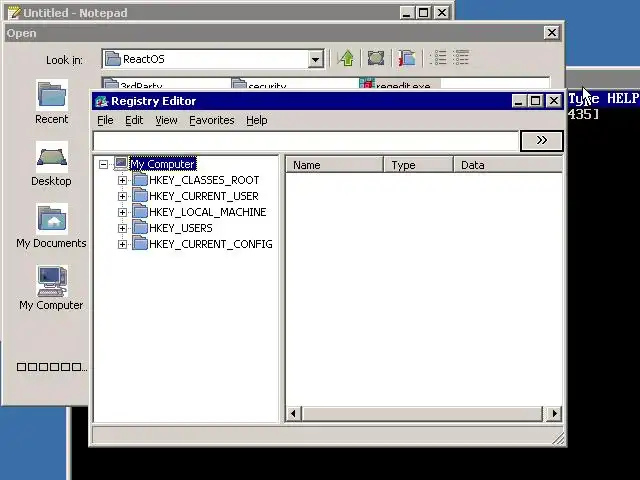Image resolution: width=640 pixels, height=480 pixels.
Task: Select the HKEY_LOCAL_MACHINE label
Action: coord(207,212)
